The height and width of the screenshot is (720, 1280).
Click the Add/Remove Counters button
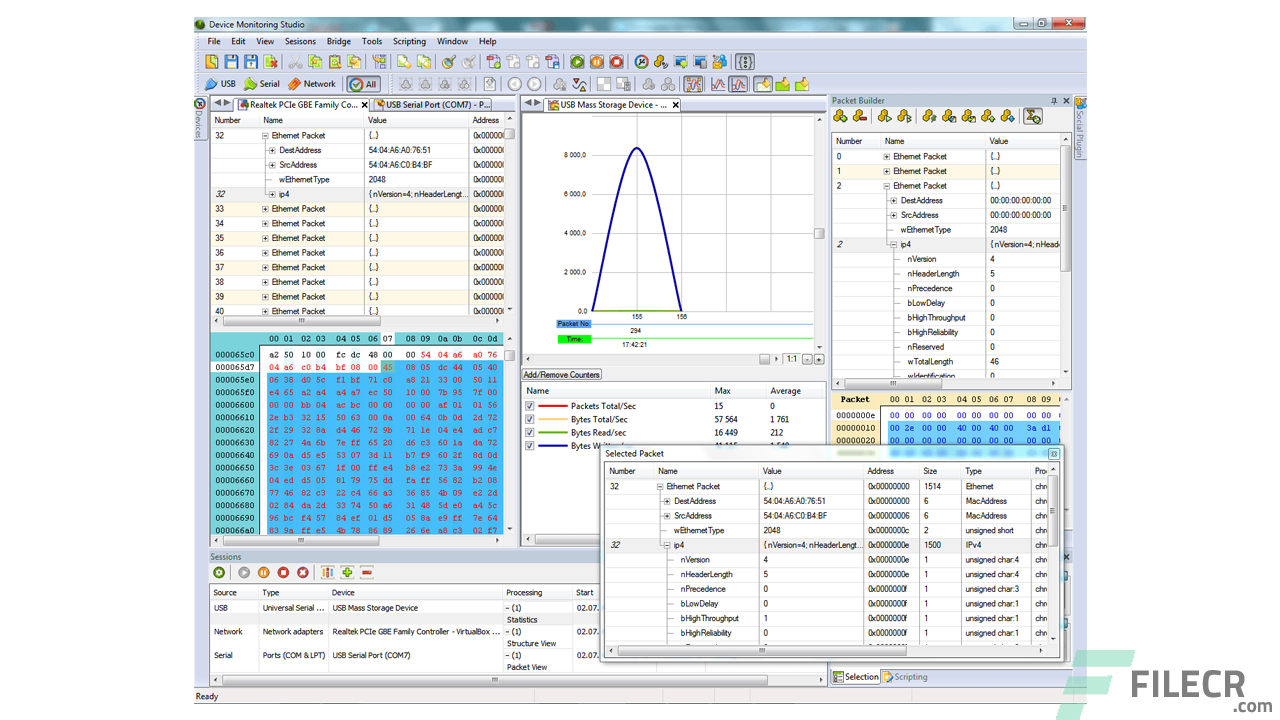coord(562,374)
